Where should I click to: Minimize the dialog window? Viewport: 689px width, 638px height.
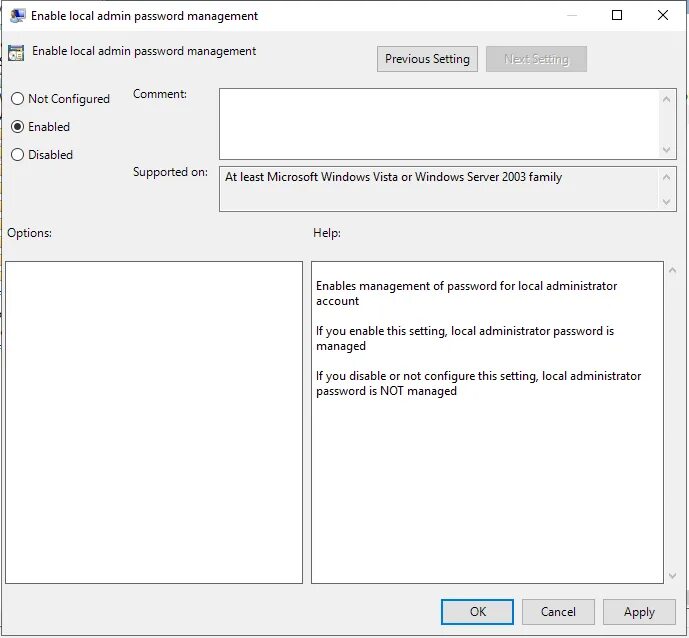click(x=572, y=15)
